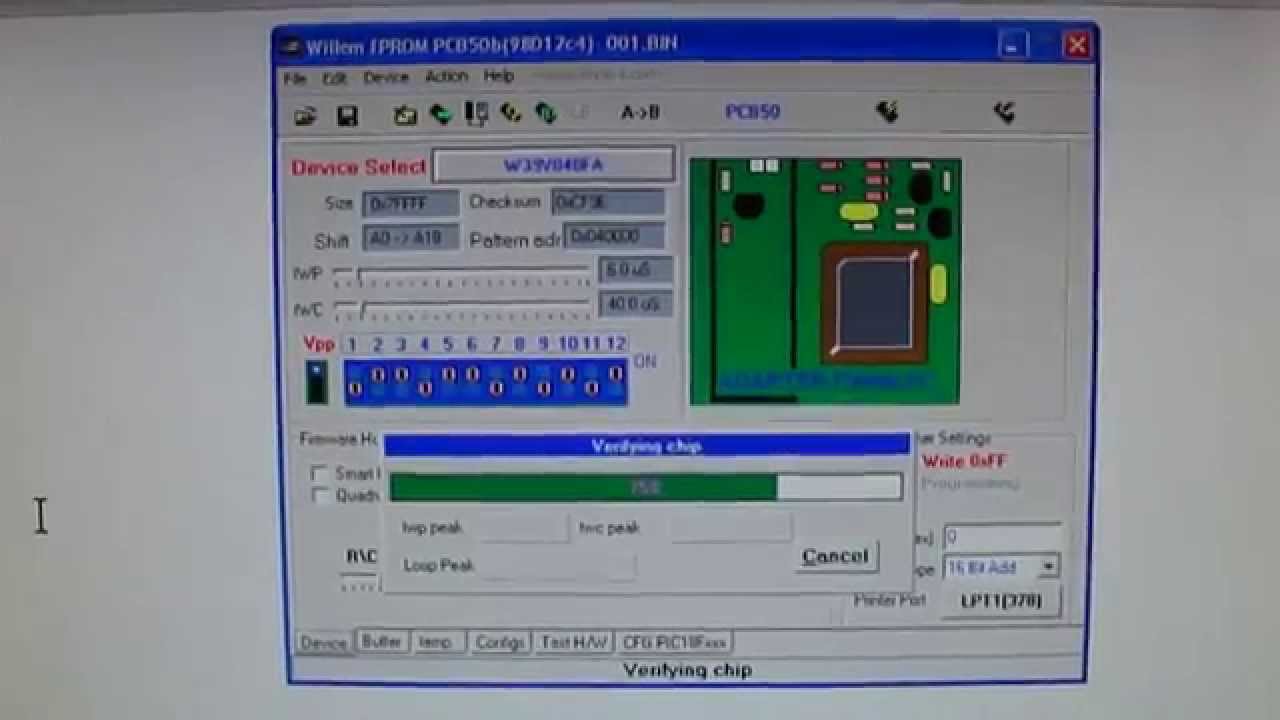Click the W39V040FA device select button
1280x720 pixels.
pyautogui.click(x=554, y=166)
